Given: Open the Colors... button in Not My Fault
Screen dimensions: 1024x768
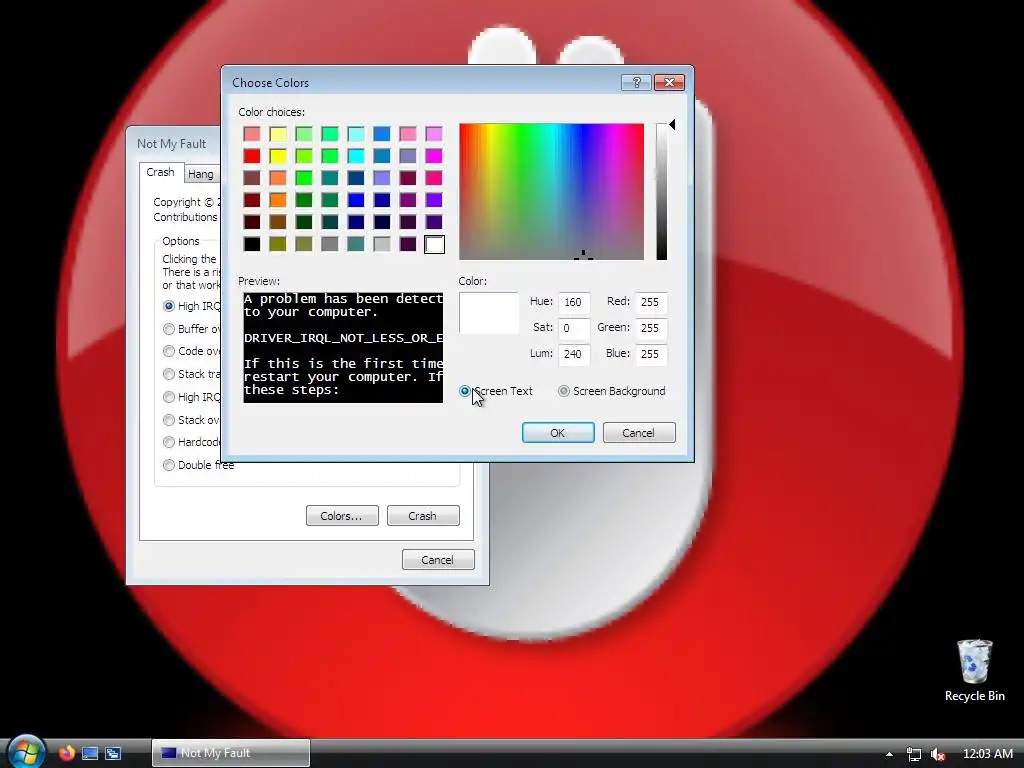Looking at the screenshot, I should click(x=342, y=515).
